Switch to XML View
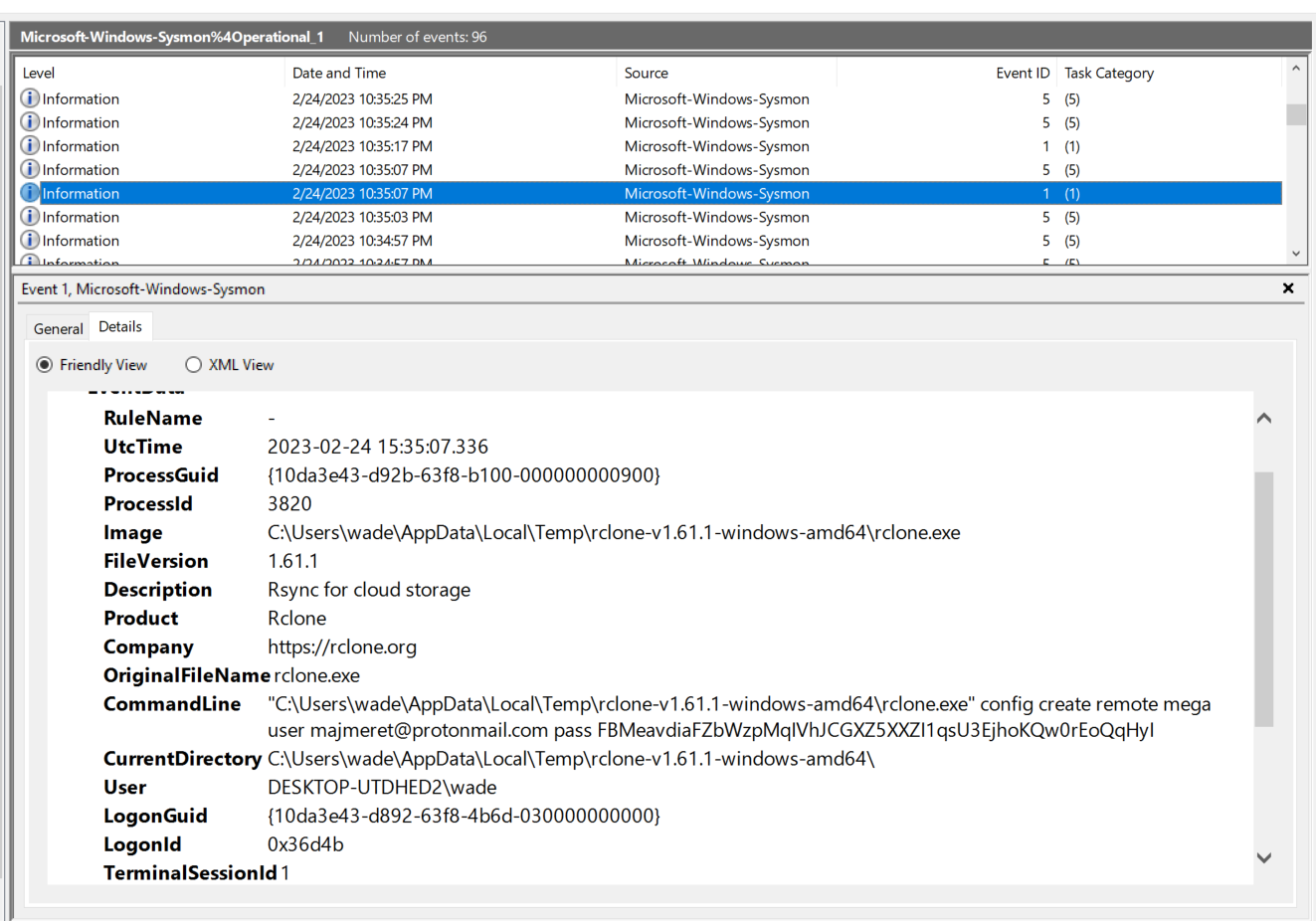The image size is (1316, 921). click(x=193, y=364)
